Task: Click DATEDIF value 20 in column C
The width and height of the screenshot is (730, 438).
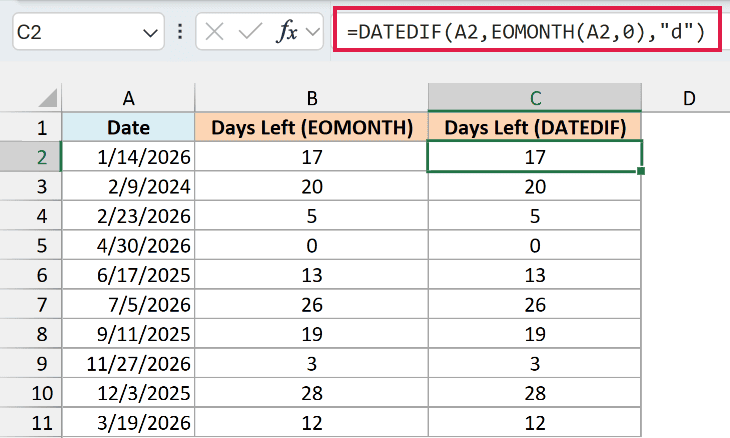Action: [535, 186]
